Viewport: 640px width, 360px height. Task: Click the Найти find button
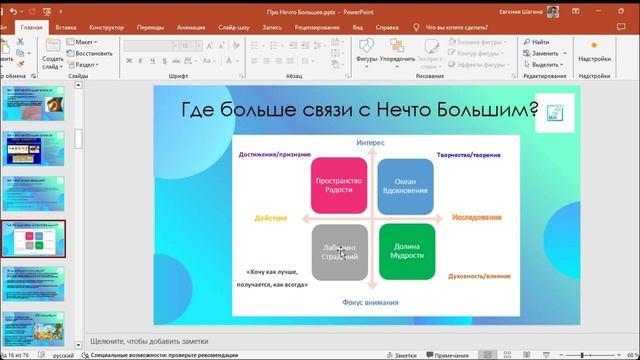click(x=536, y=42)
